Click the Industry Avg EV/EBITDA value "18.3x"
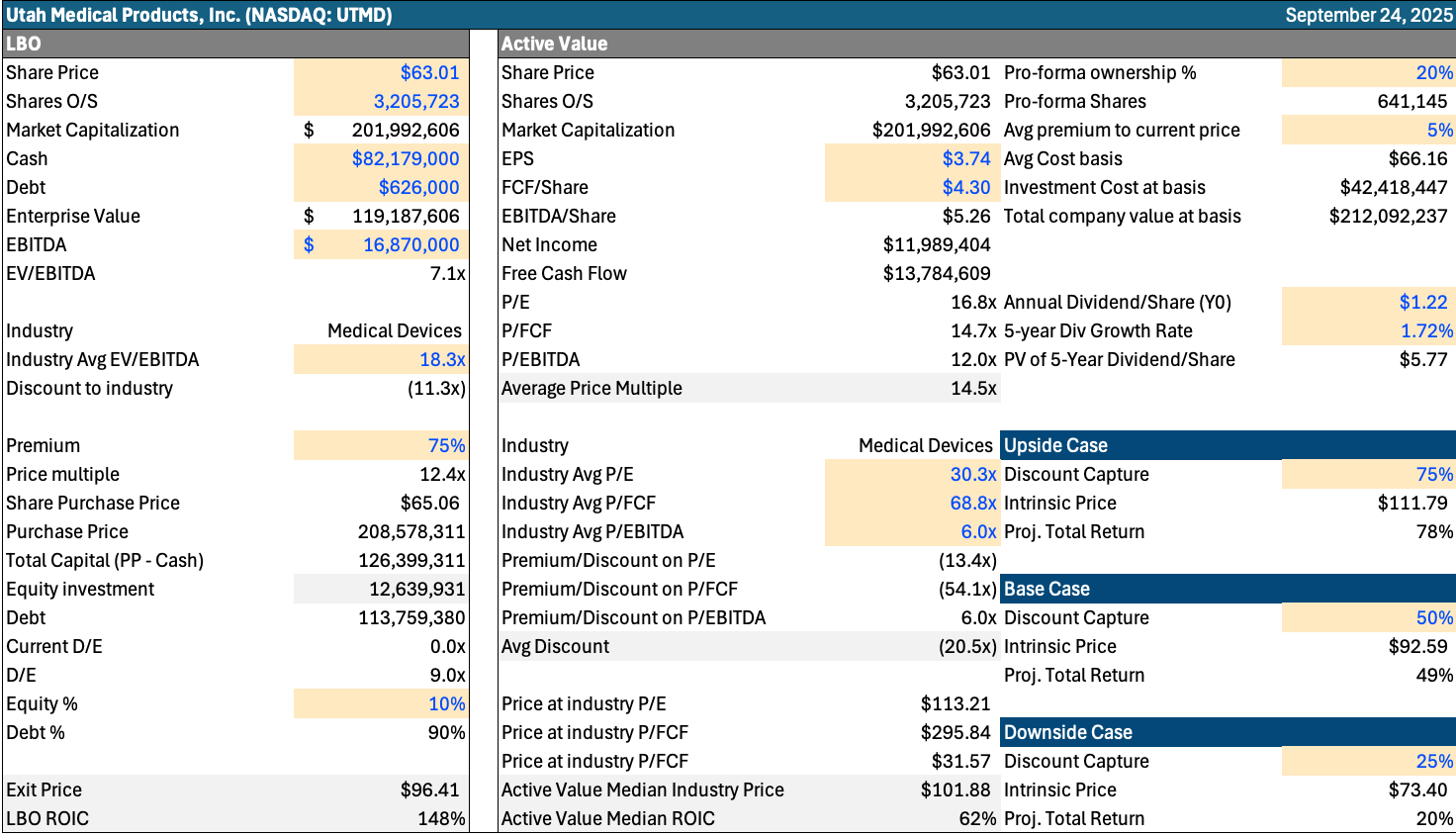 pos(442,359)
